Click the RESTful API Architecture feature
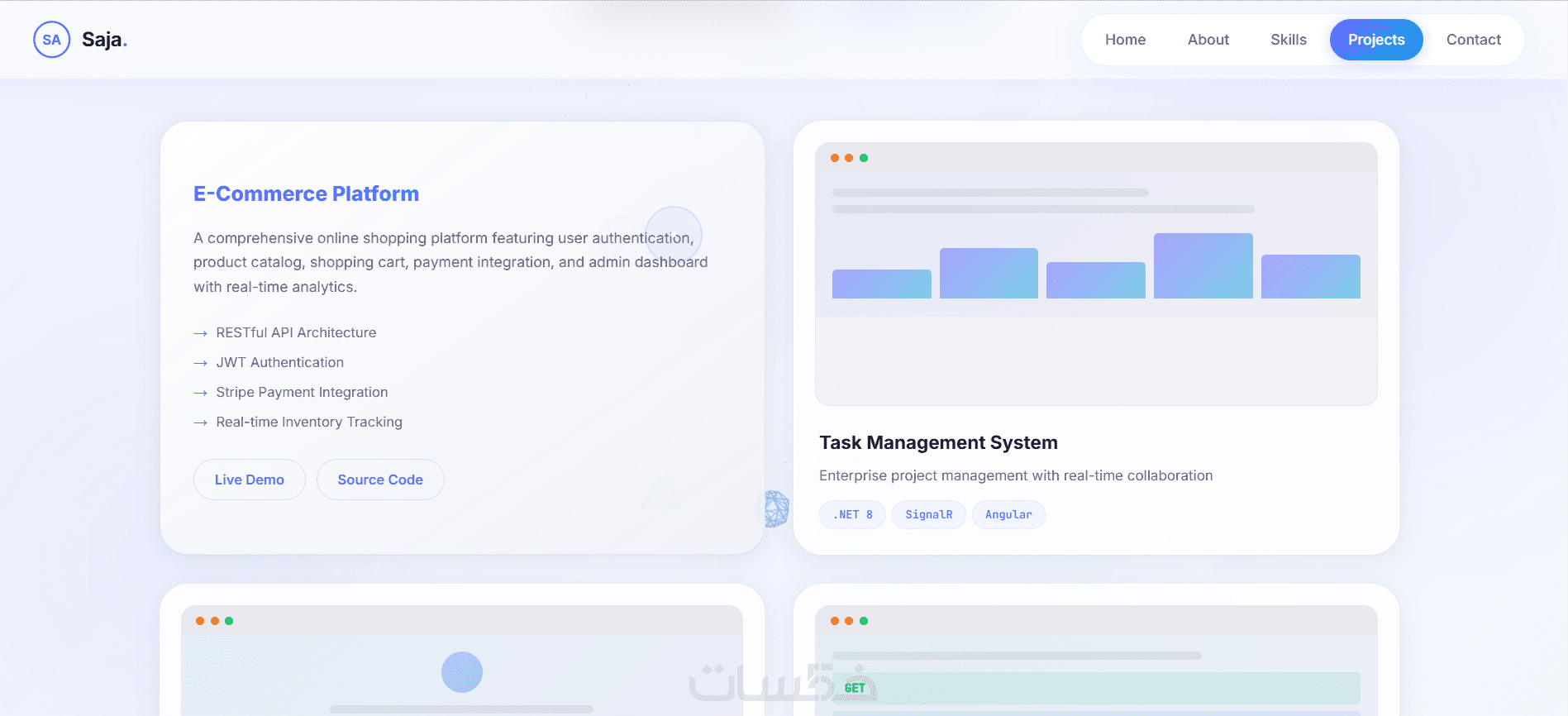 point(296,332)
